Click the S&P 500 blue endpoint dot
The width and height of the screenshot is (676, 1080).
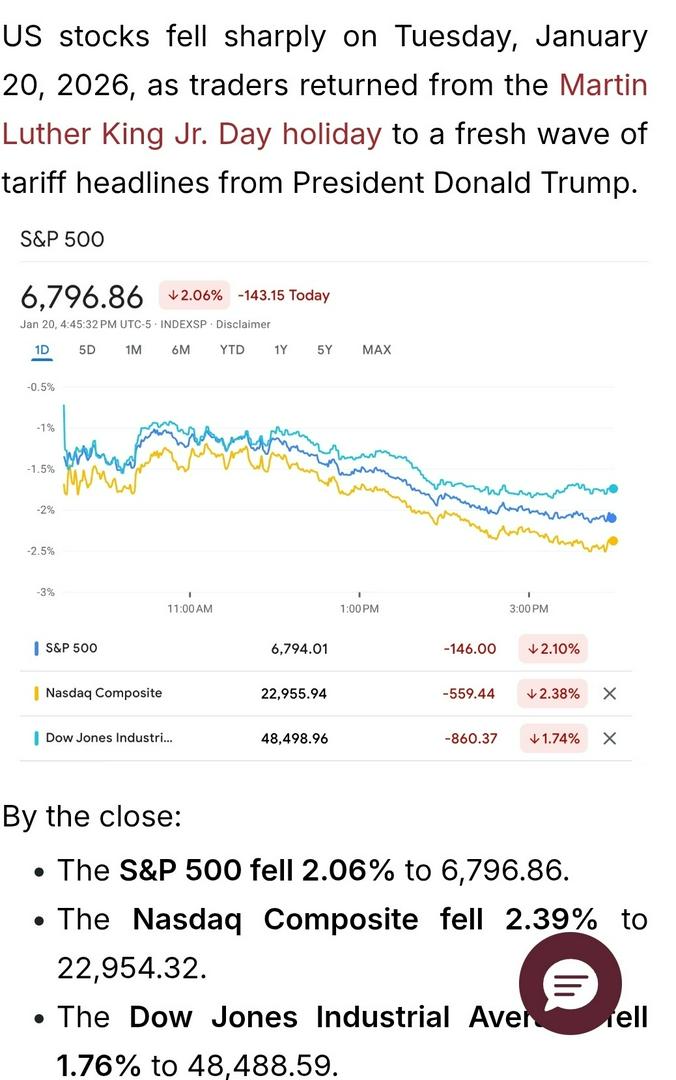(612, 518)
